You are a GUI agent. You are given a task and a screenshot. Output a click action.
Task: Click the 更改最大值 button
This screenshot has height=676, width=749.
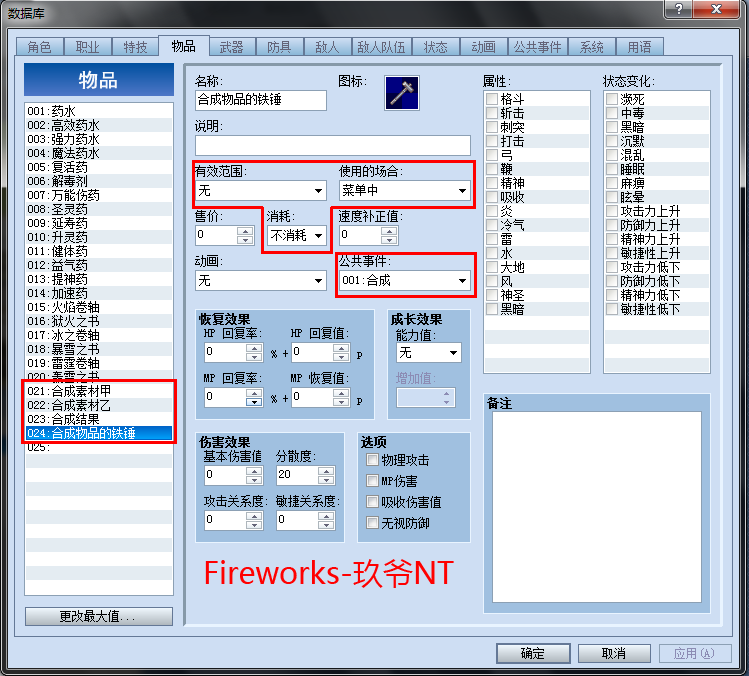99,616
